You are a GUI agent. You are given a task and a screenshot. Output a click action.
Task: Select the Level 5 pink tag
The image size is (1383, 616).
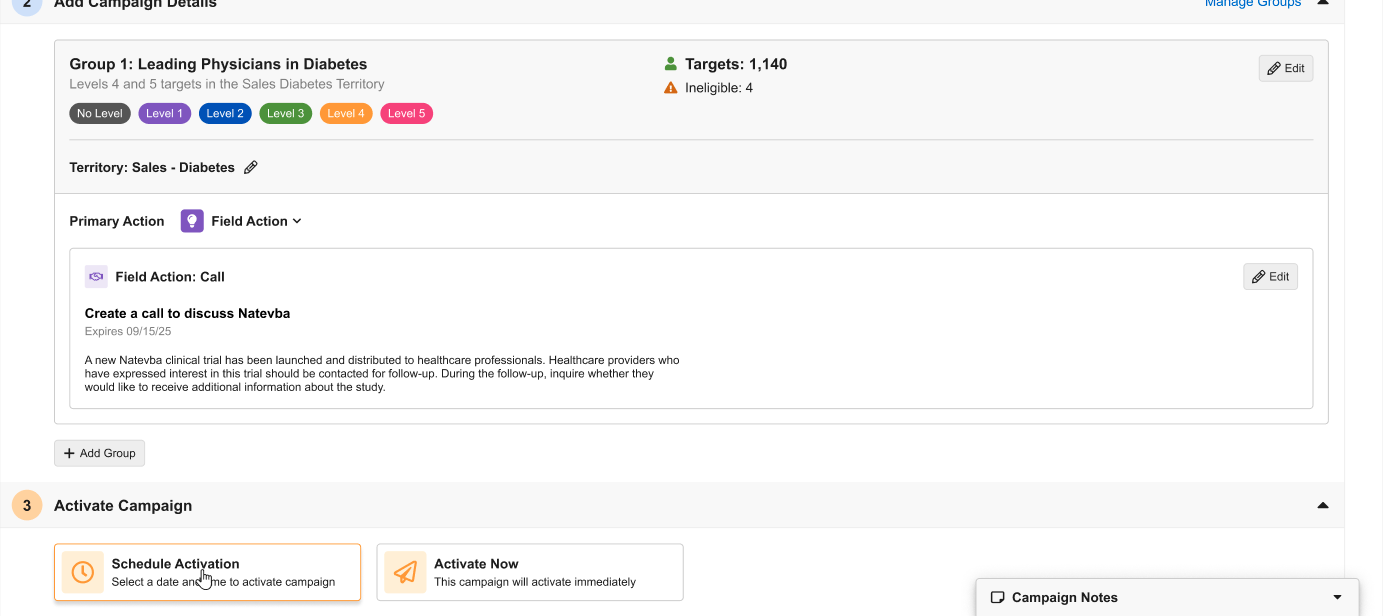(x=406, y=114)
